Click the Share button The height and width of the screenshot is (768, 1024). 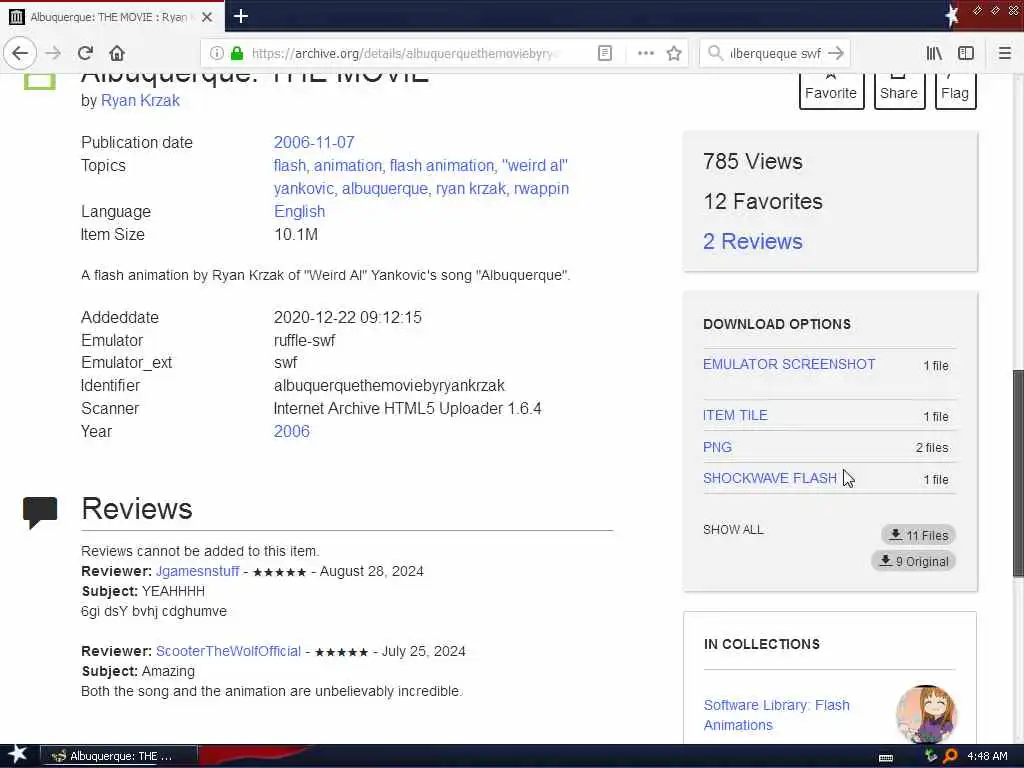[899, 91]
